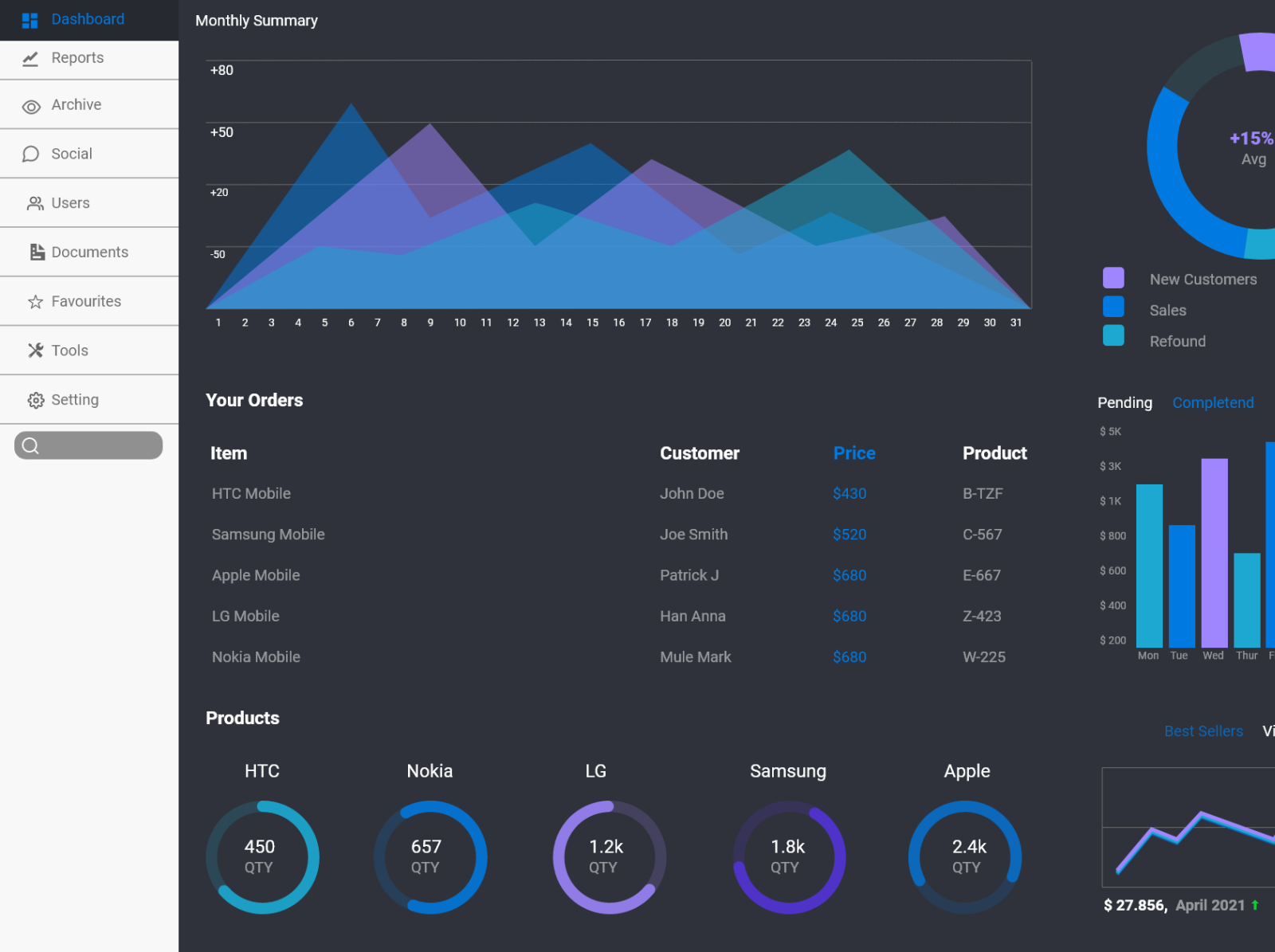
Task: Click the Product column header
Action: pos(994,453)
